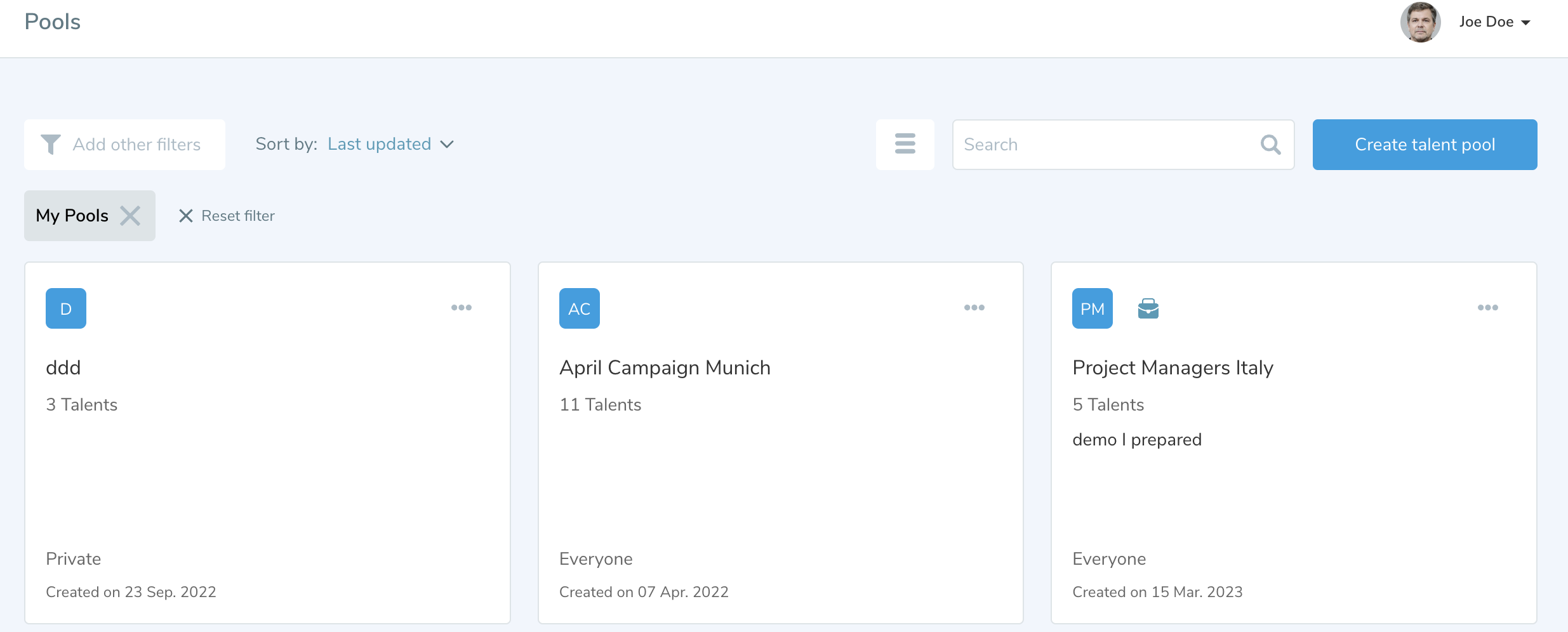Open the Last updated sort dropdown

pyautogui.click(x=390, y=144)
